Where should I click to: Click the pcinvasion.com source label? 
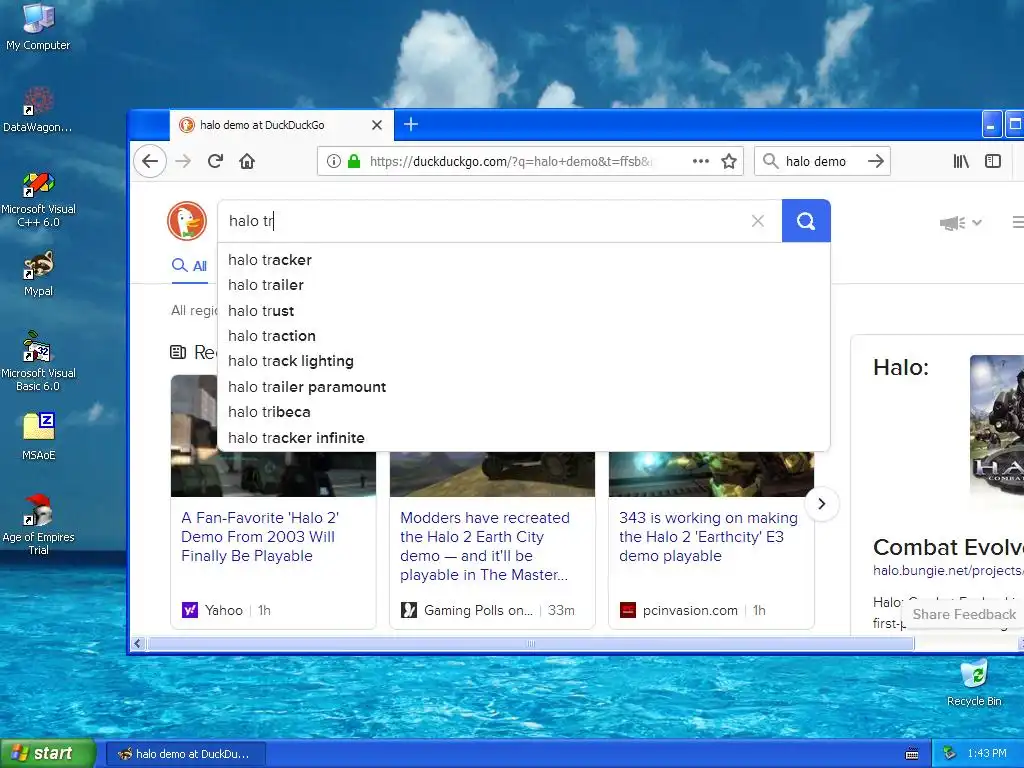pyautogui.click(x=690, y=611)
